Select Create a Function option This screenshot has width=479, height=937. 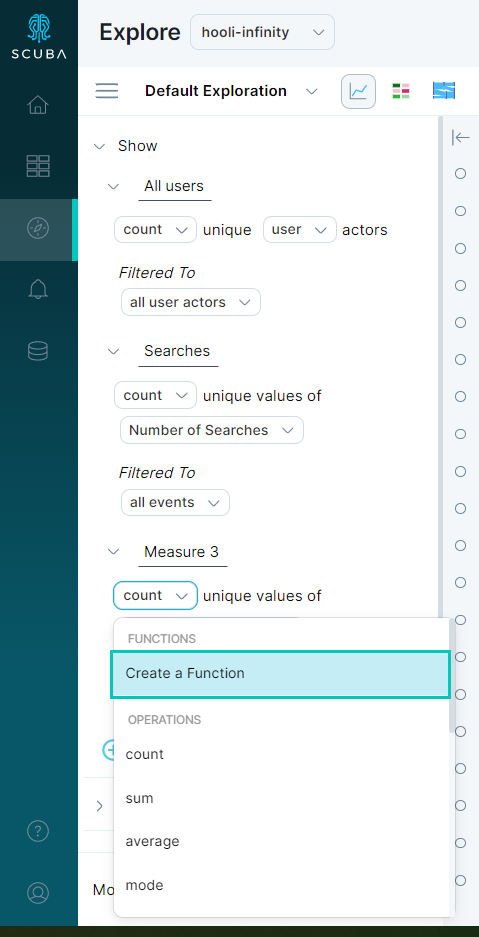tap(280, 673)
